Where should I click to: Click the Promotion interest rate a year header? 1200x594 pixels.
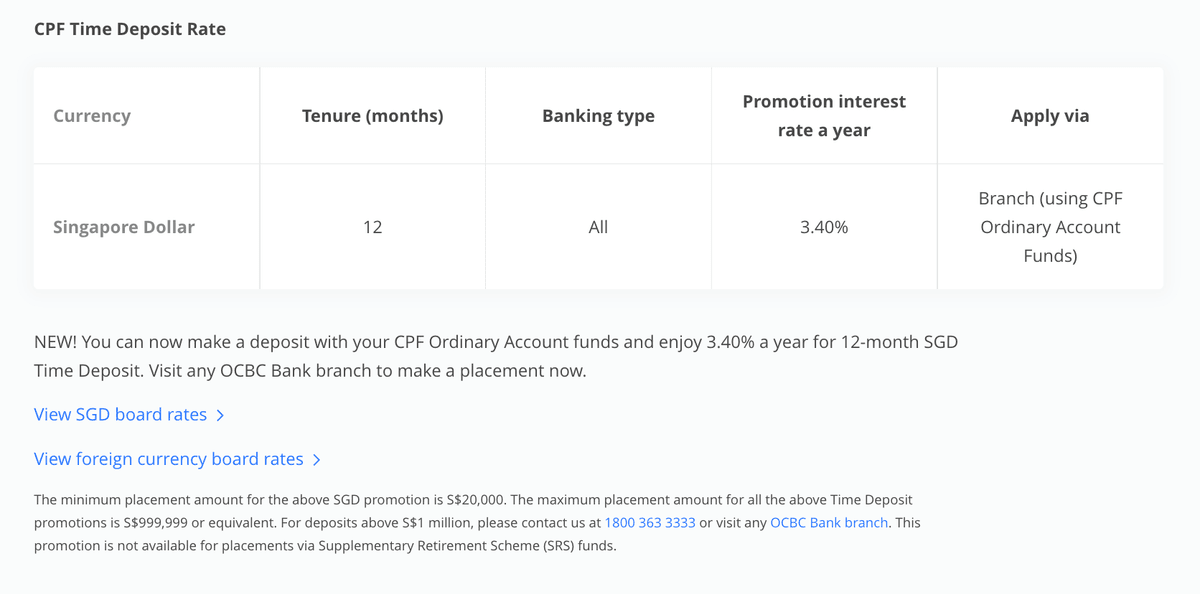[824, 115]
